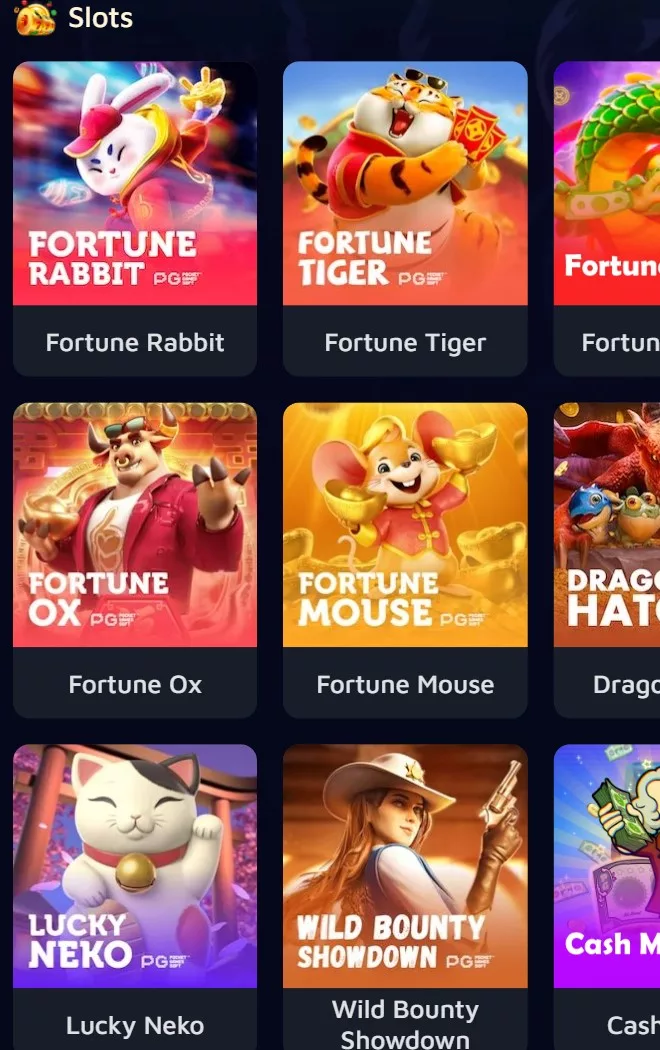660x1050 pixels.
Task: Open the Fortune Tiger game thumbnail
Action: 405,183
